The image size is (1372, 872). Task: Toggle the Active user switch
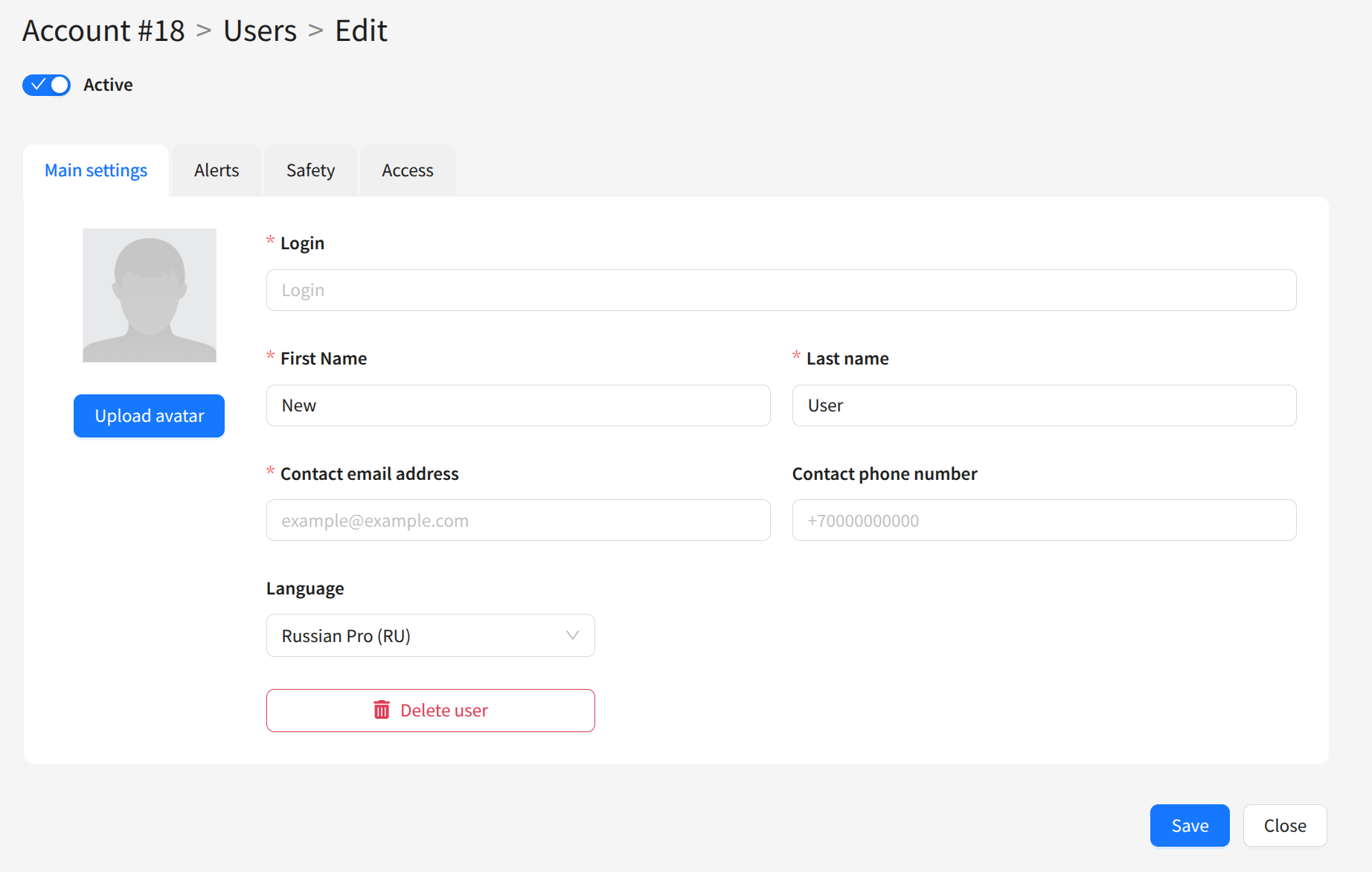click(x=46, y=86)
